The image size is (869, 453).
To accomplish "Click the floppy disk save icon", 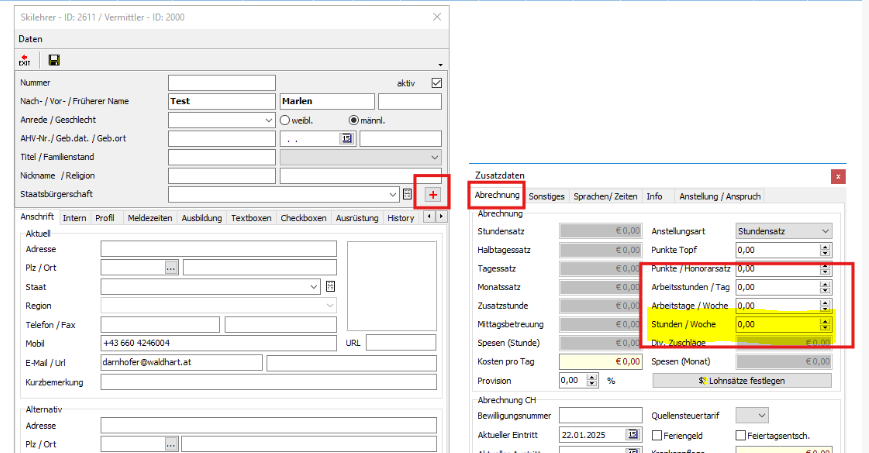I will coord(53,61).
